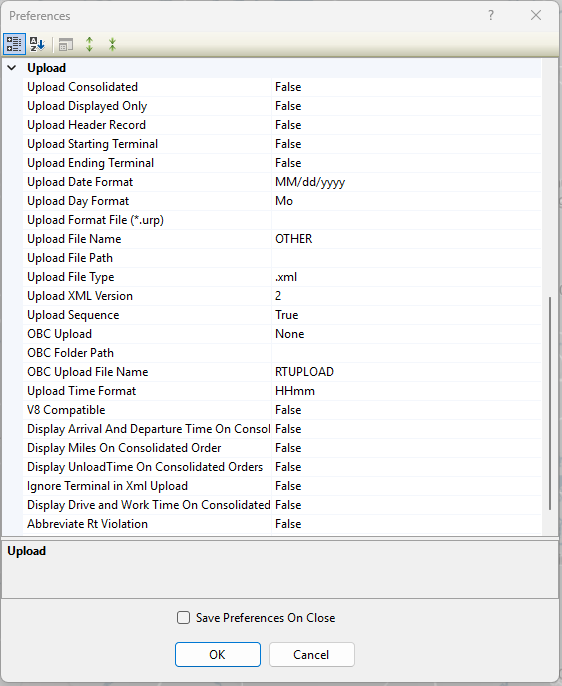The image size is (562, 686).
Task: Change Ignore Terminal in Xml Upload value
Action: (406, 486)
